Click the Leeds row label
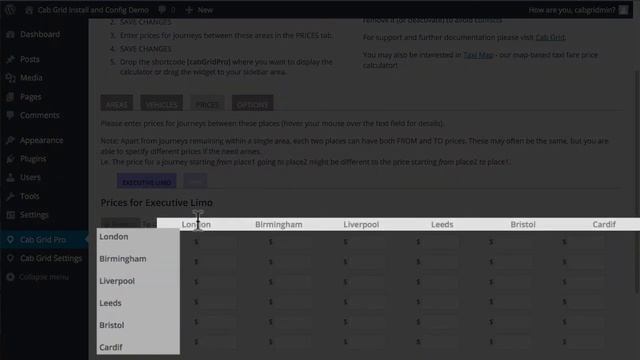Viewport: 640px width, 360px height. (x=110, y=303)
